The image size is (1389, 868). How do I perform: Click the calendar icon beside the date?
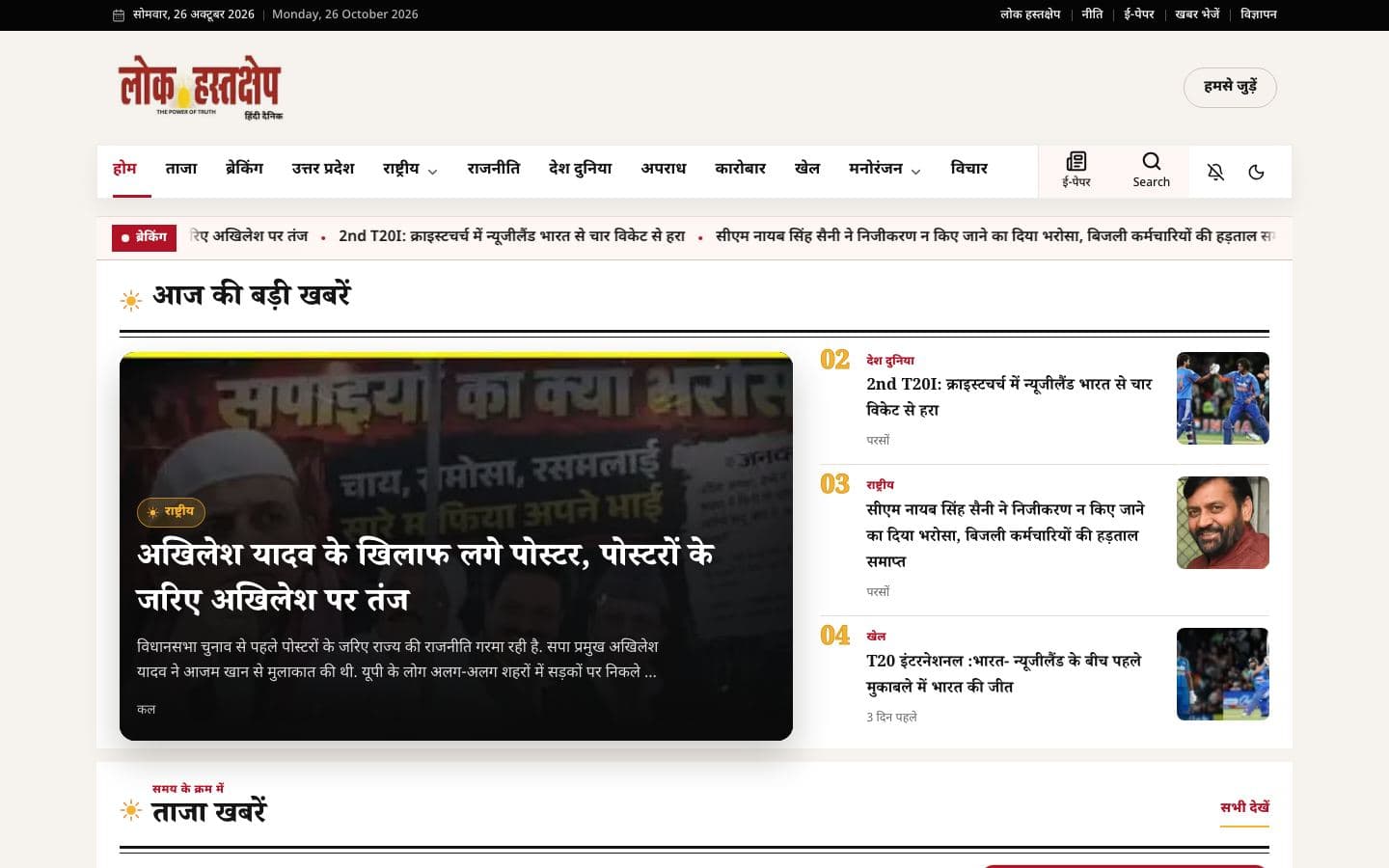point(119,14)
